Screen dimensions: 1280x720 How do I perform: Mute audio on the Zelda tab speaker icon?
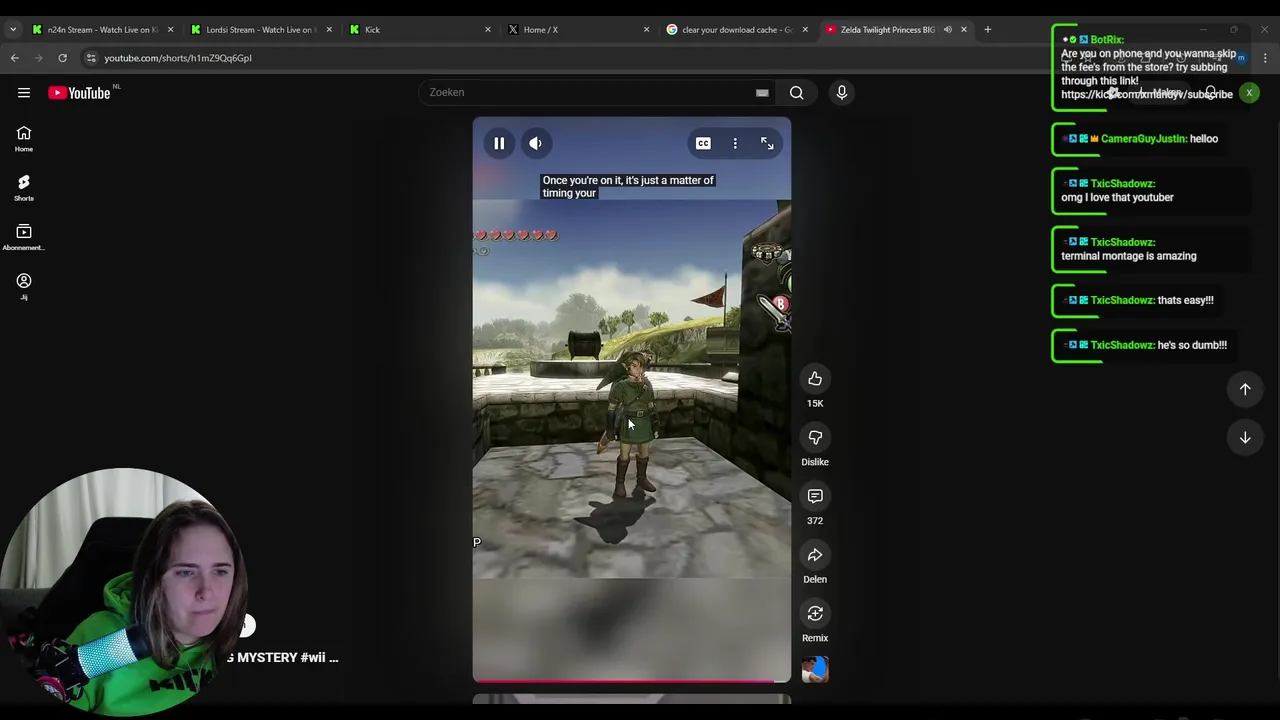947,29
